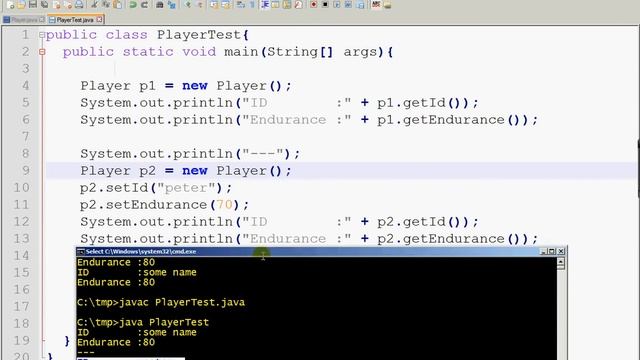Click the Paste toolbar icon
The image size is (640, 360).
[x=118, y=4]
